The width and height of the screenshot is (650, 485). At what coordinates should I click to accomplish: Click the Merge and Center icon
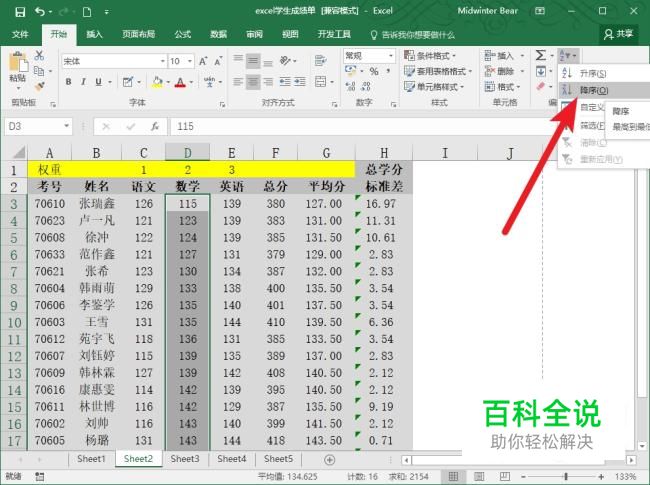320,82
